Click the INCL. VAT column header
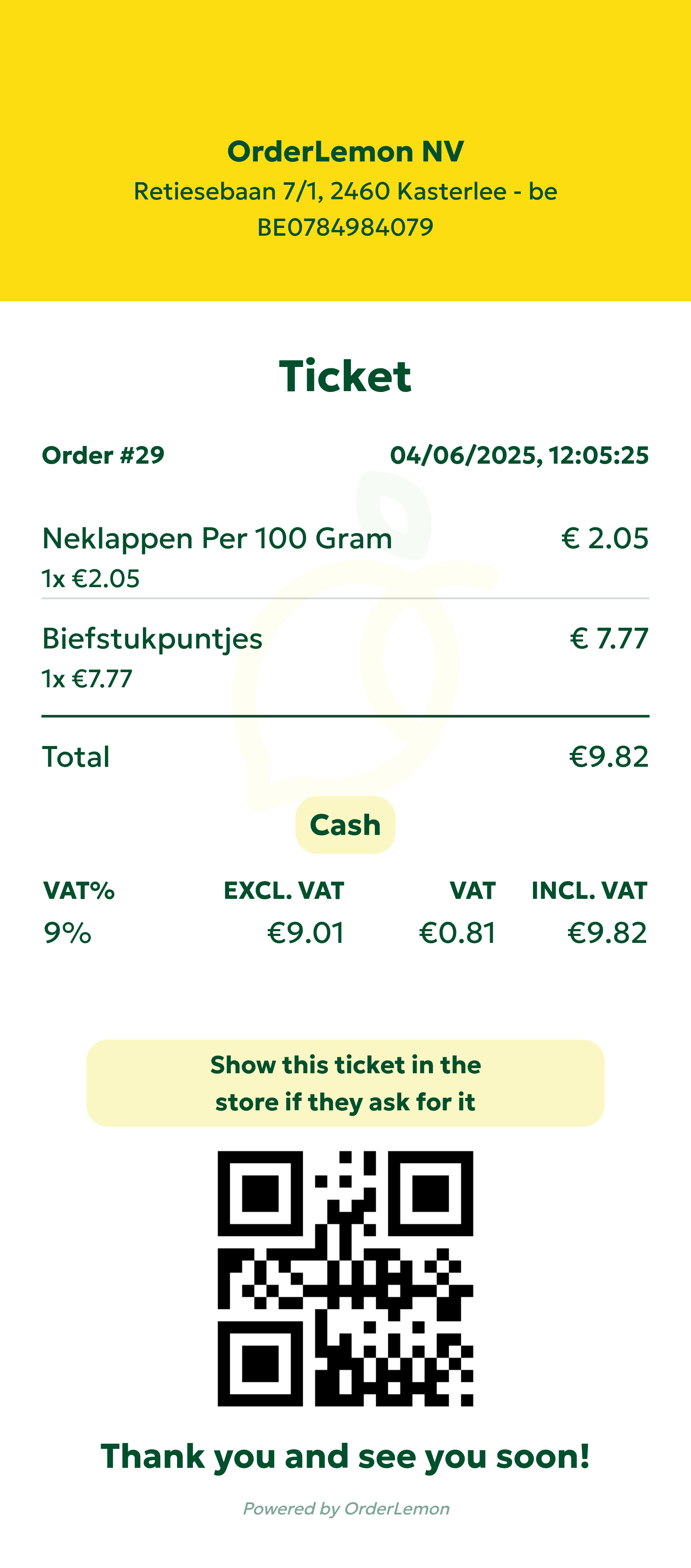 point(589,891)
